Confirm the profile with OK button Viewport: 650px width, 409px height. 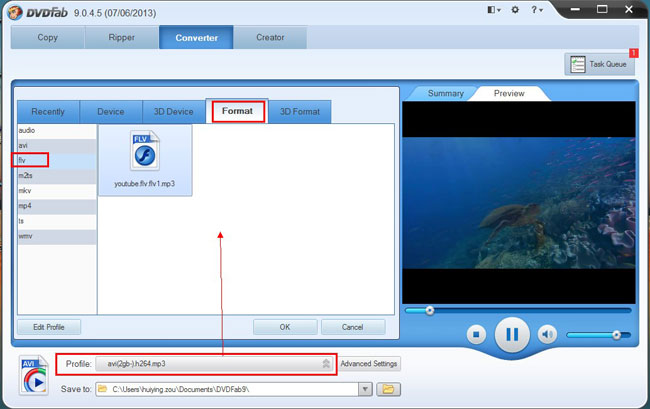click(285, 327)
